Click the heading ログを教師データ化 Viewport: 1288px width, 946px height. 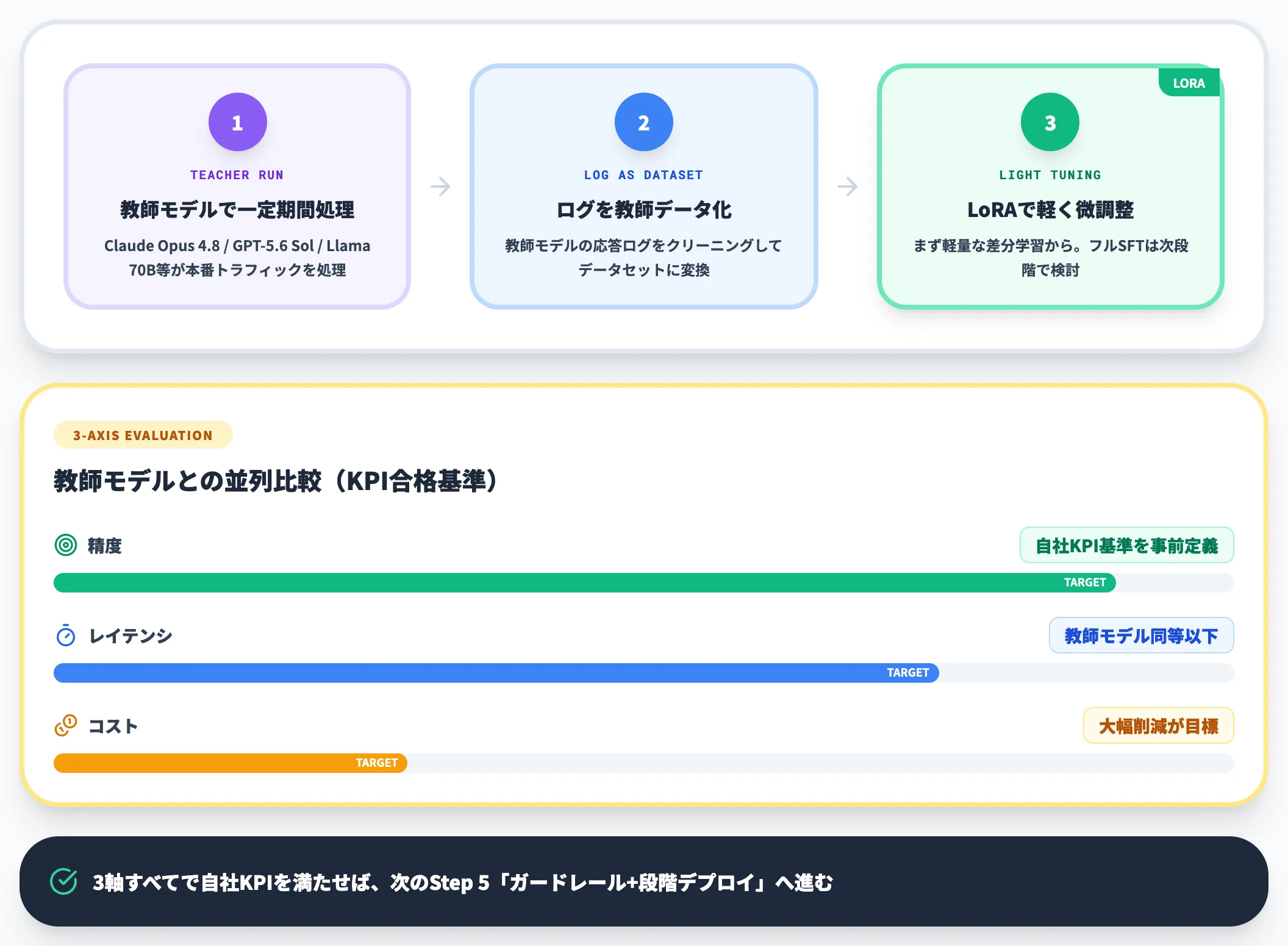tap(643, 210)
